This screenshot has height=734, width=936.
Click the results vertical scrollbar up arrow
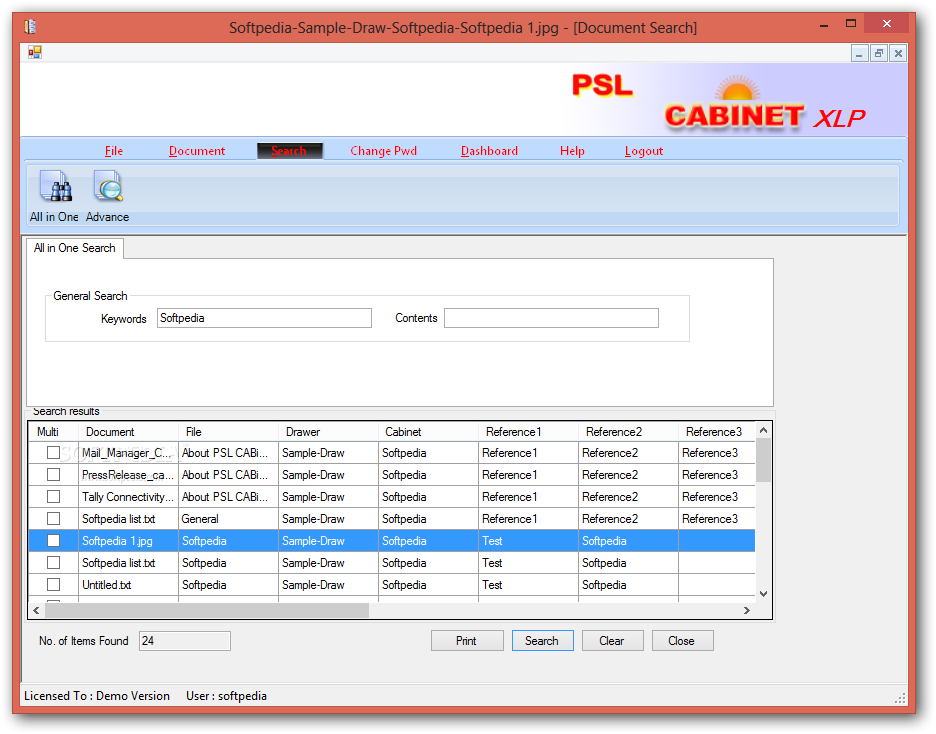click(763, 430)
